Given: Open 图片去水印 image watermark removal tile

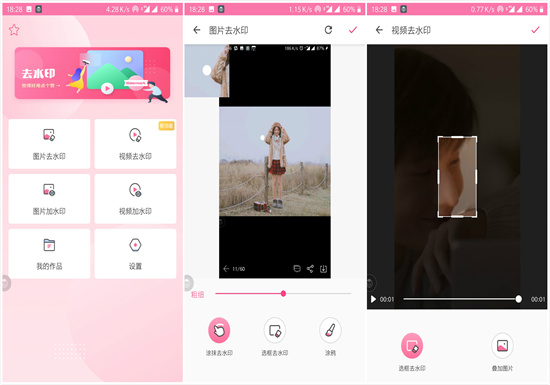Looking at the screenshot, I should point(49,144).
